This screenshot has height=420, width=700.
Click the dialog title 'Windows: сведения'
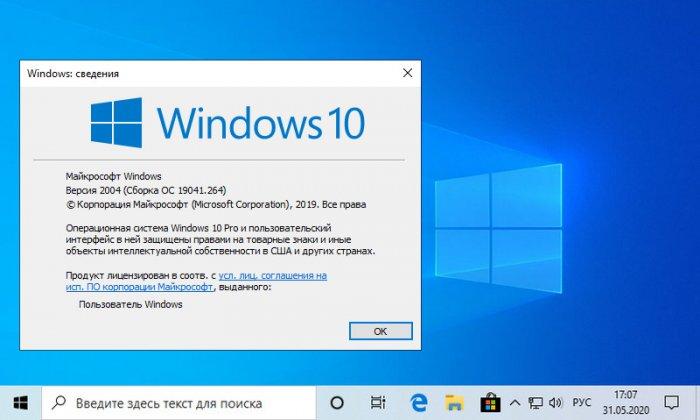point(73,74)
